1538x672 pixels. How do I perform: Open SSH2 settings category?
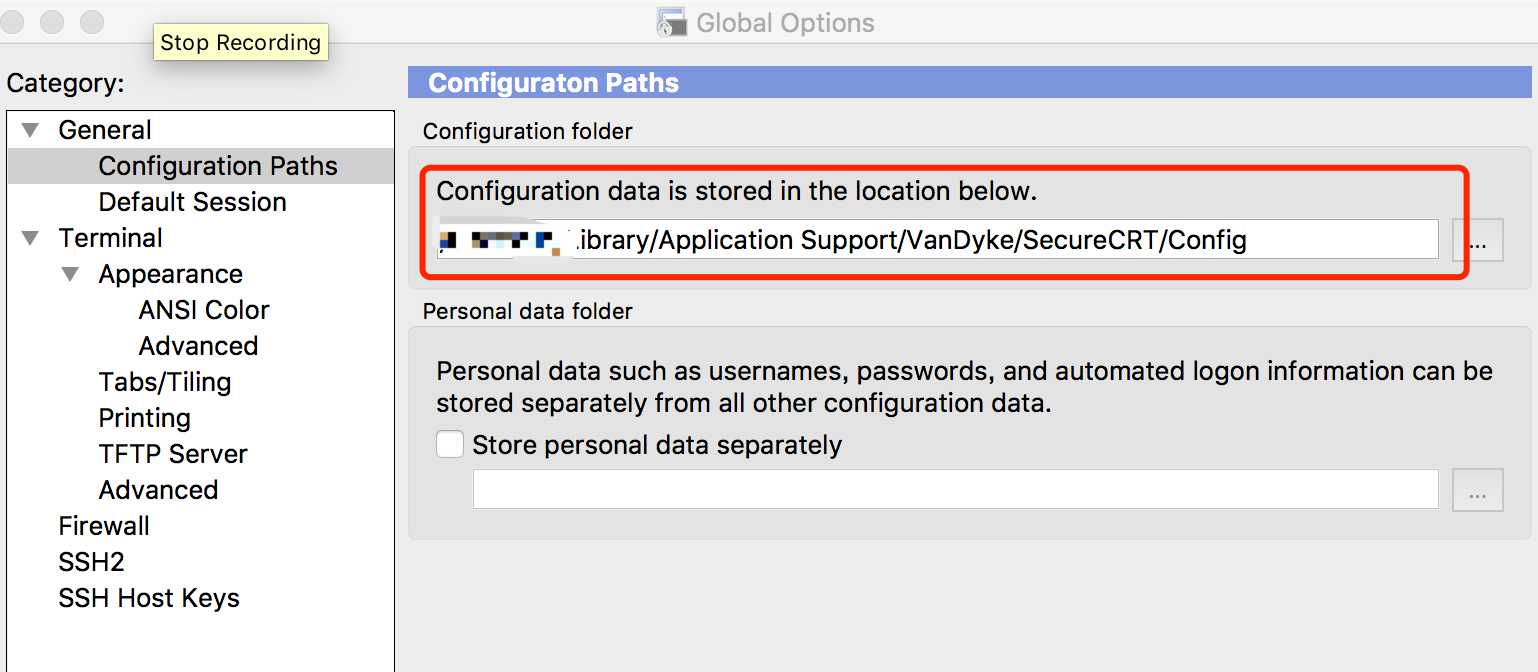click(91, 562)
